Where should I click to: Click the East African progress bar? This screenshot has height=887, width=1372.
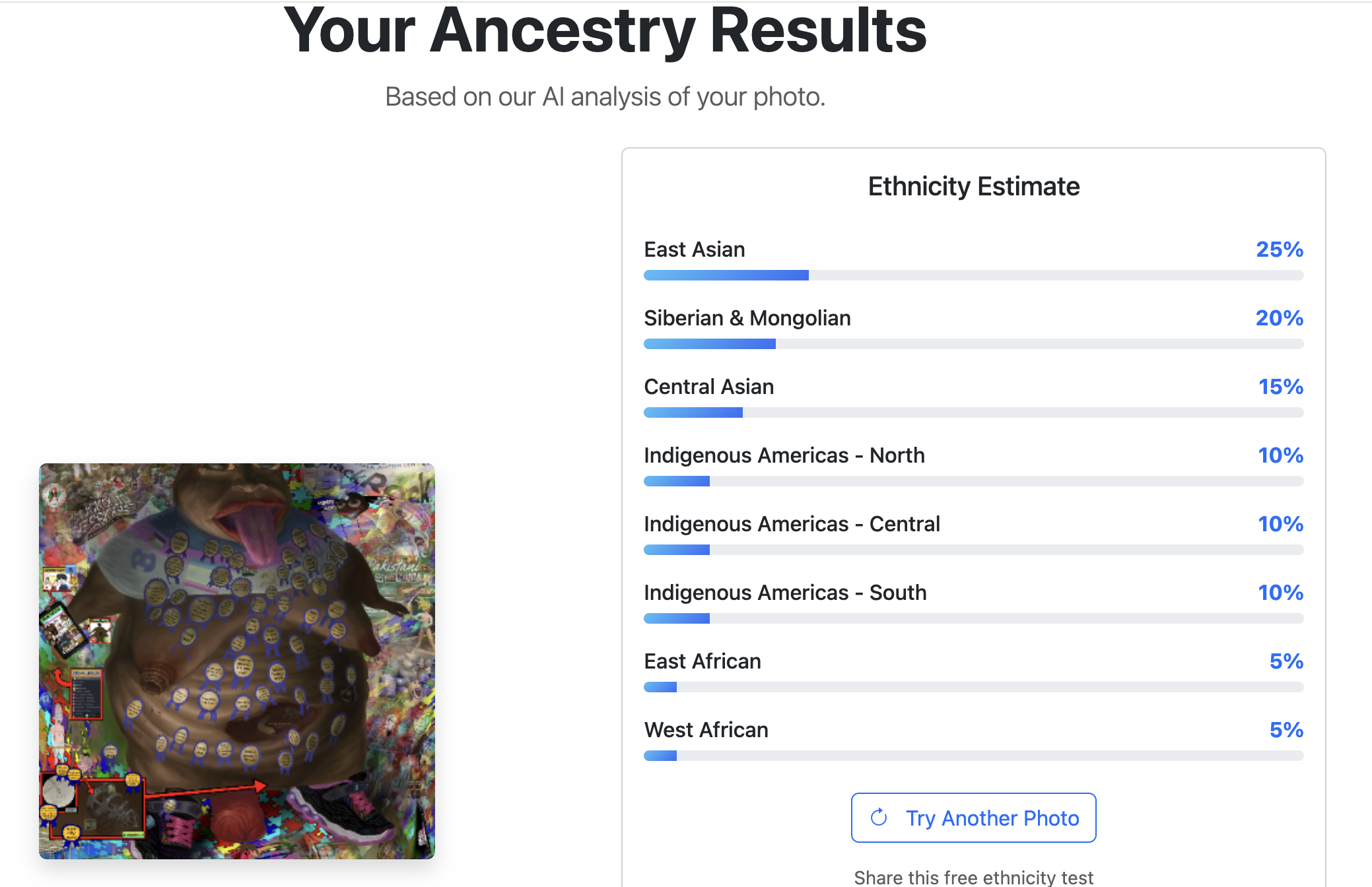tap(973, 687)
